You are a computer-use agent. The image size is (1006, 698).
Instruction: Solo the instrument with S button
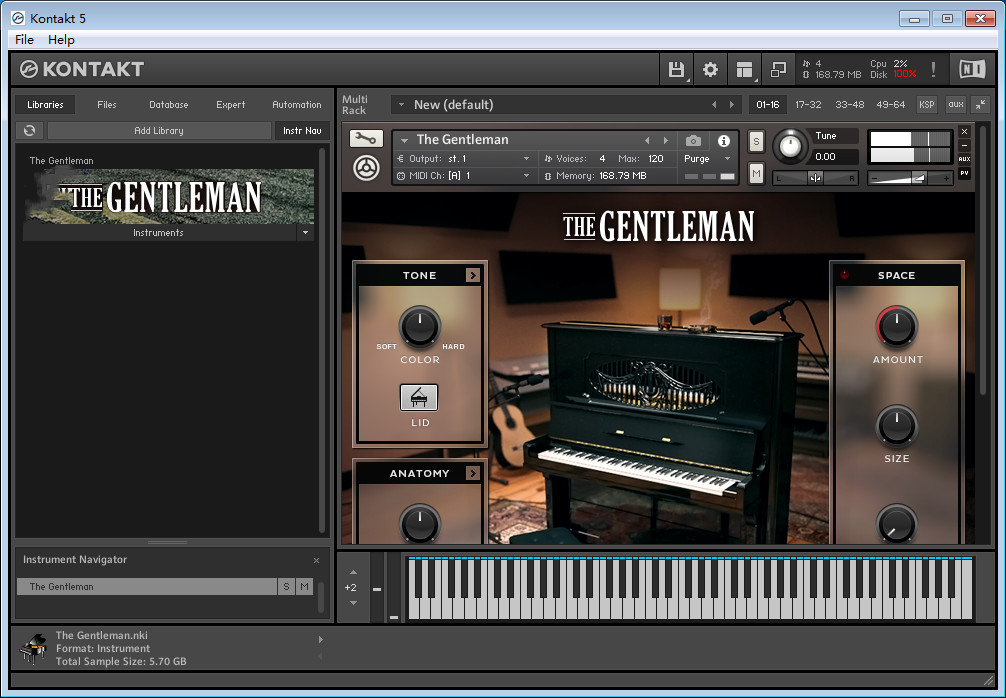[756, 142]
